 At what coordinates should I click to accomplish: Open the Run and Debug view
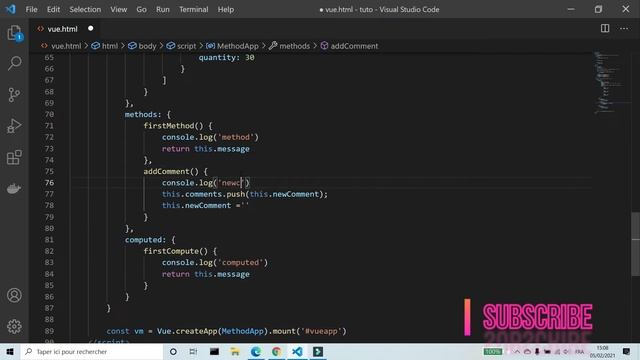14,126
